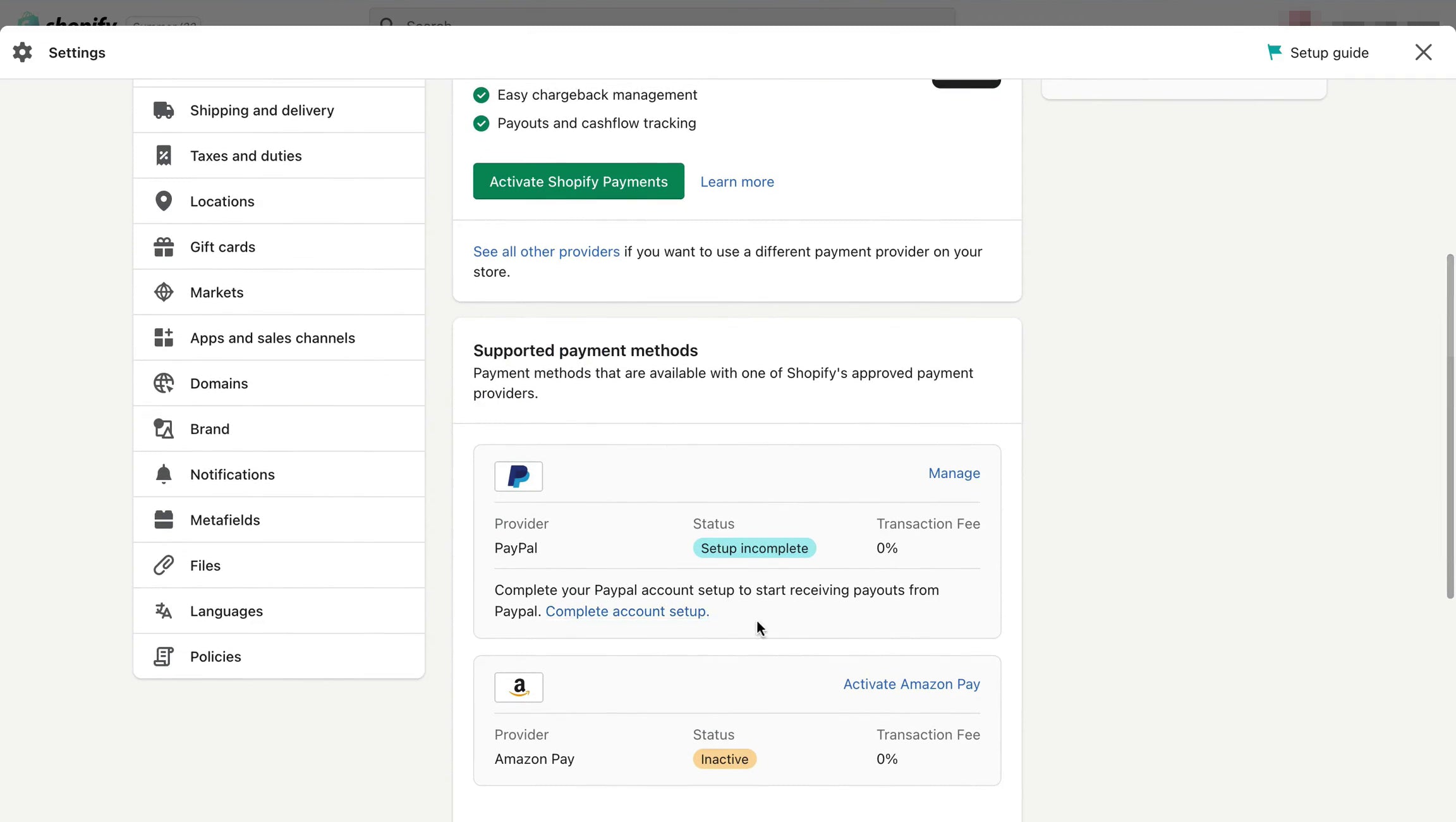Screen dimensions: 1456x822
Task: Click the Domains icon
Action: click(x=163, y=384)
